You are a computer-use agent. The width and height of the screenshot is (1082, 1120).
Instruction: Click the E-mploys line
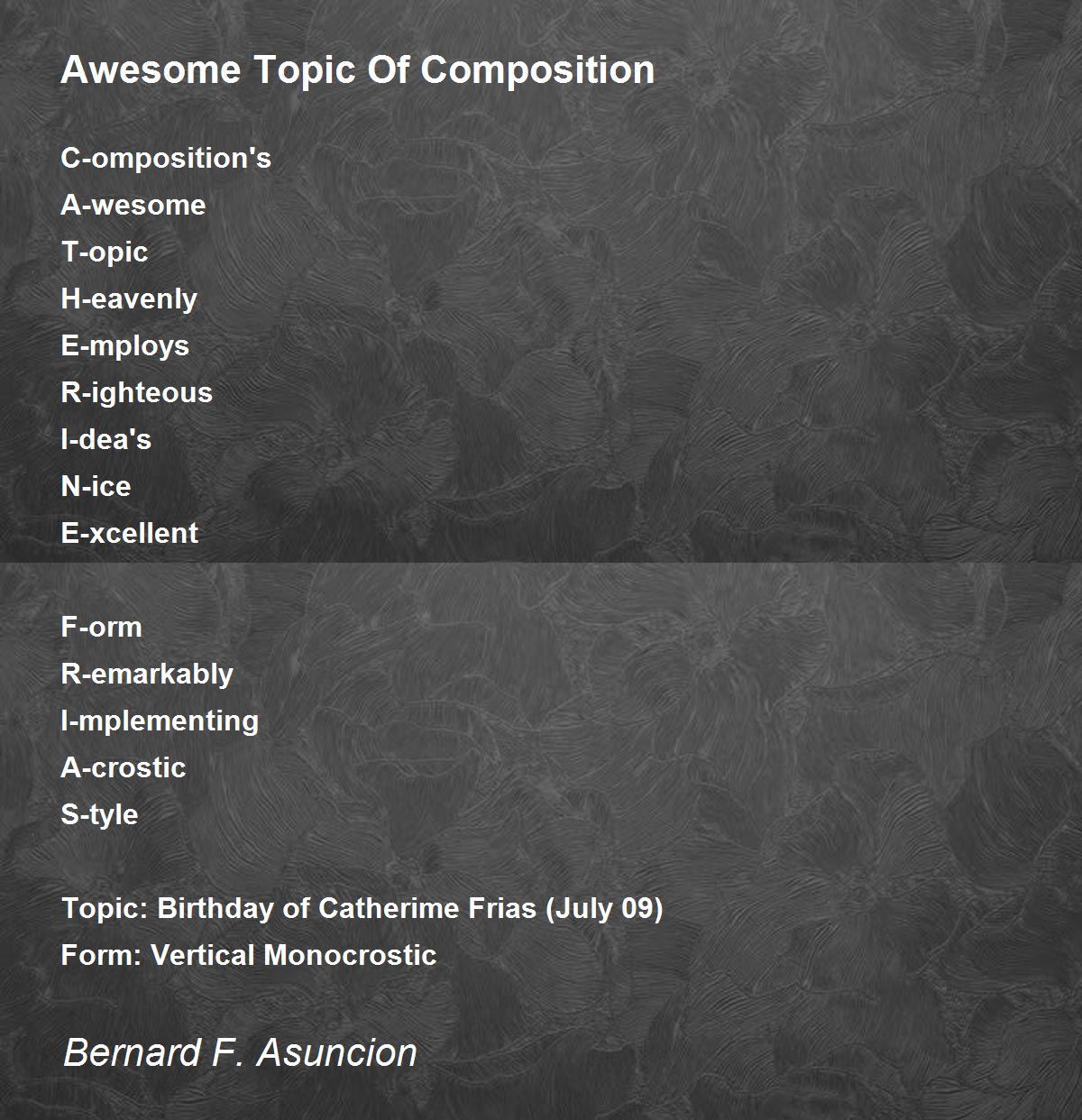(125, 346)
